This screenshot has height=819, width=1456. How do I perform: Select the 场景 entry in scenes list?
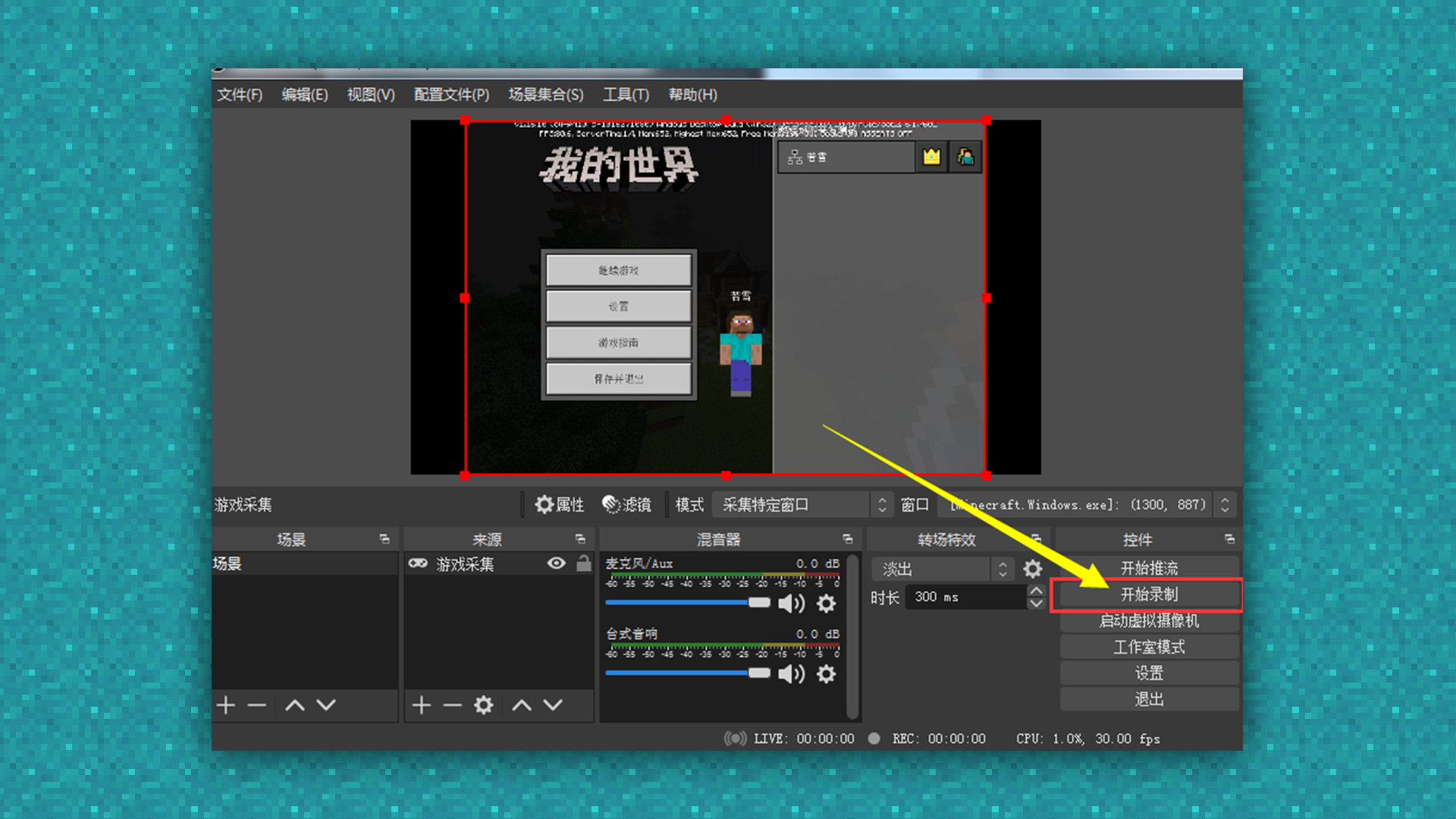[x=305, y=563]
